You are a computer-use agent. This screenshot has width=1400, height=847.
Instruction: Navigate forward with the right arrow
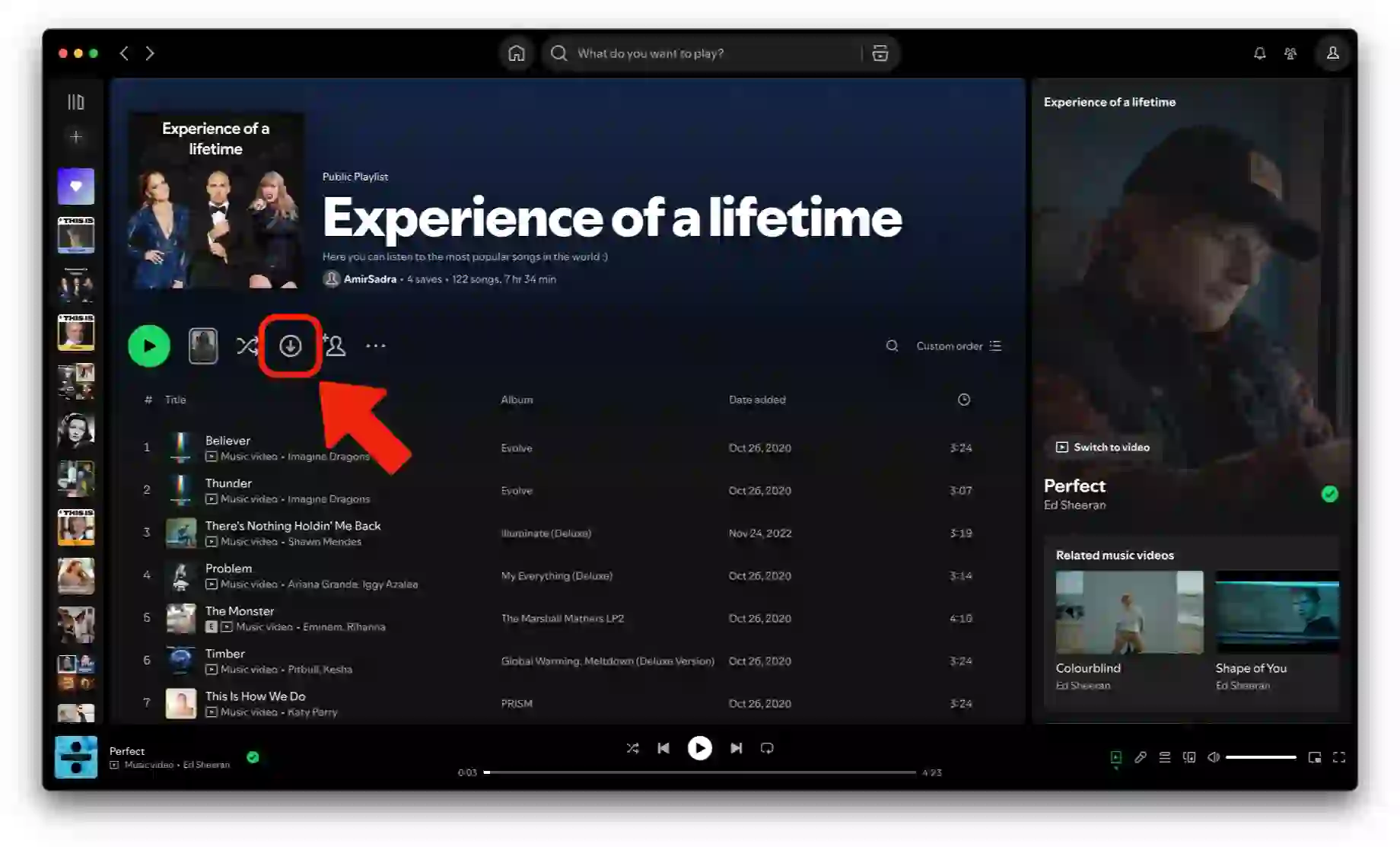150,53
